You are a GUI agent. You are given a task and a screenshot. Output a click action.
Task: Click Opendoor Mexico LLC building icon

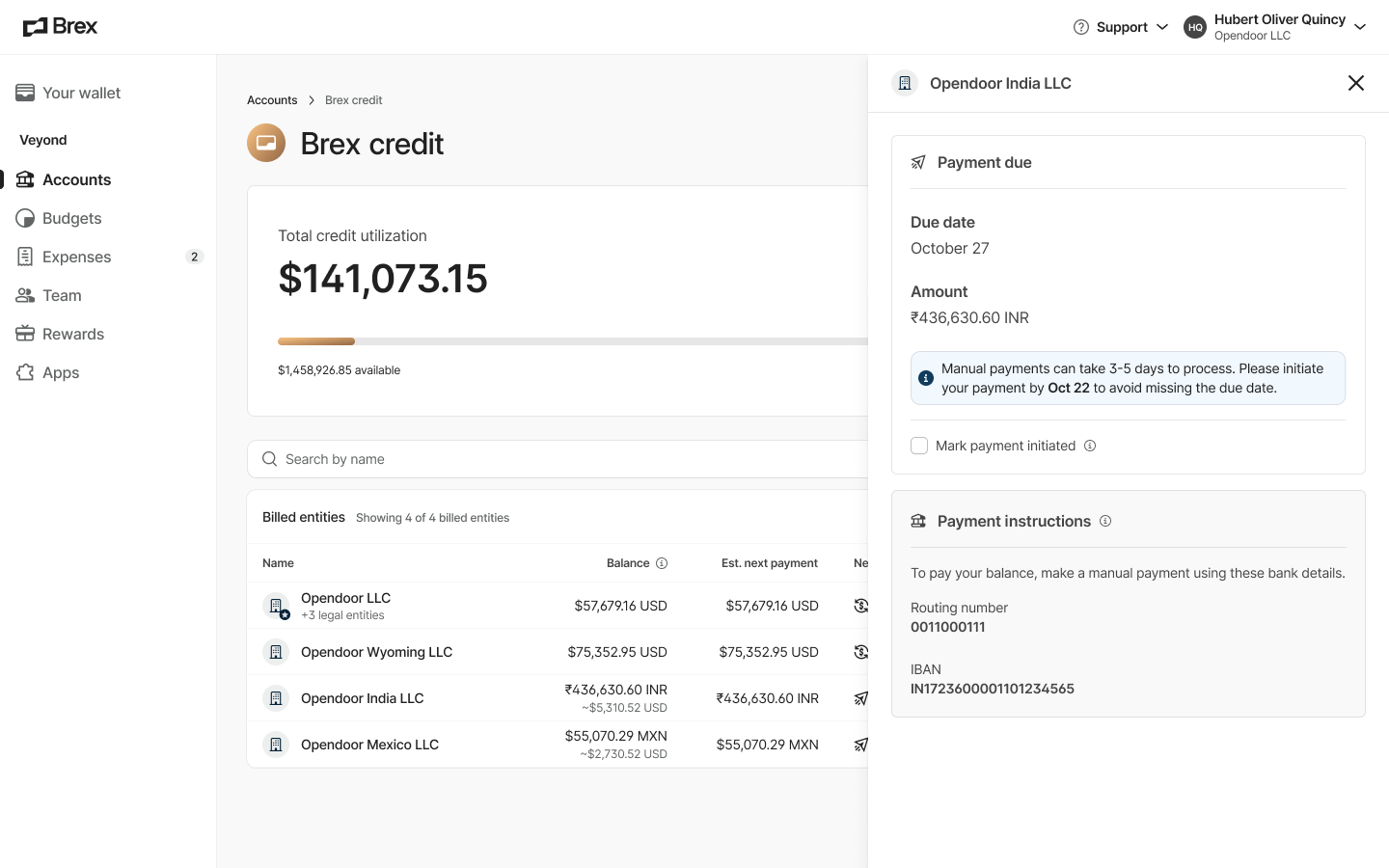pyautogui.click(x=276, y=745)
